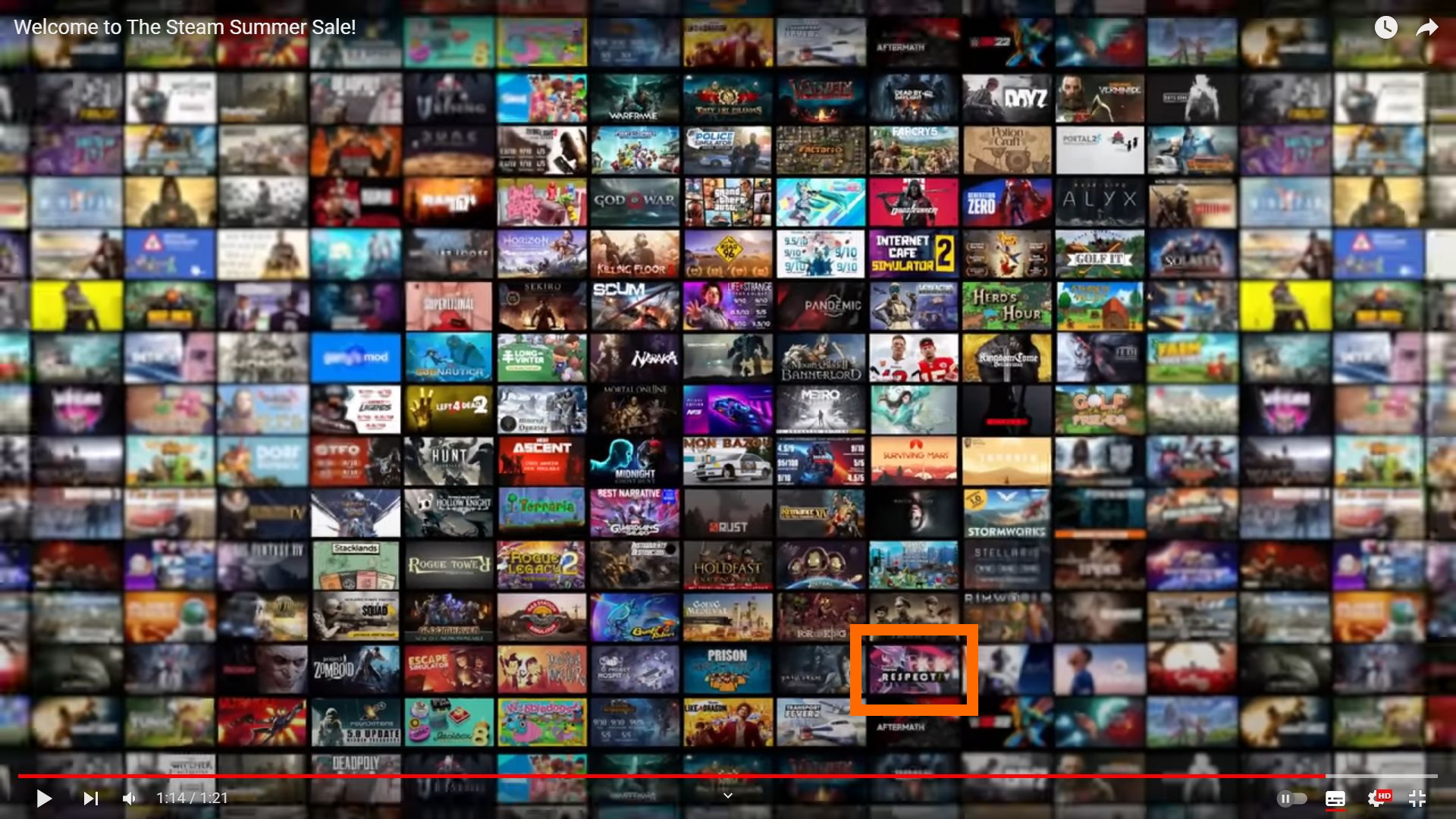Click the DayZ game thumbnail
The height and width of the screenshot is (819, 1456).
1006,99
